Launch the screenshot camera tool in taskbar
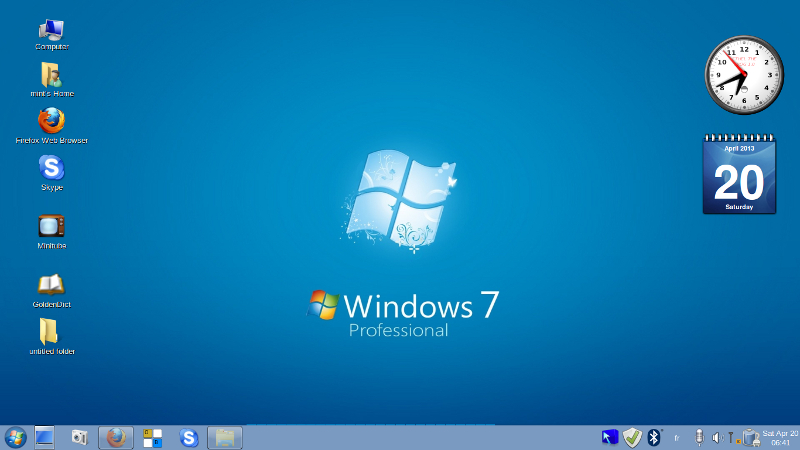Screen dimensions: 800x450 coord(79,437)
